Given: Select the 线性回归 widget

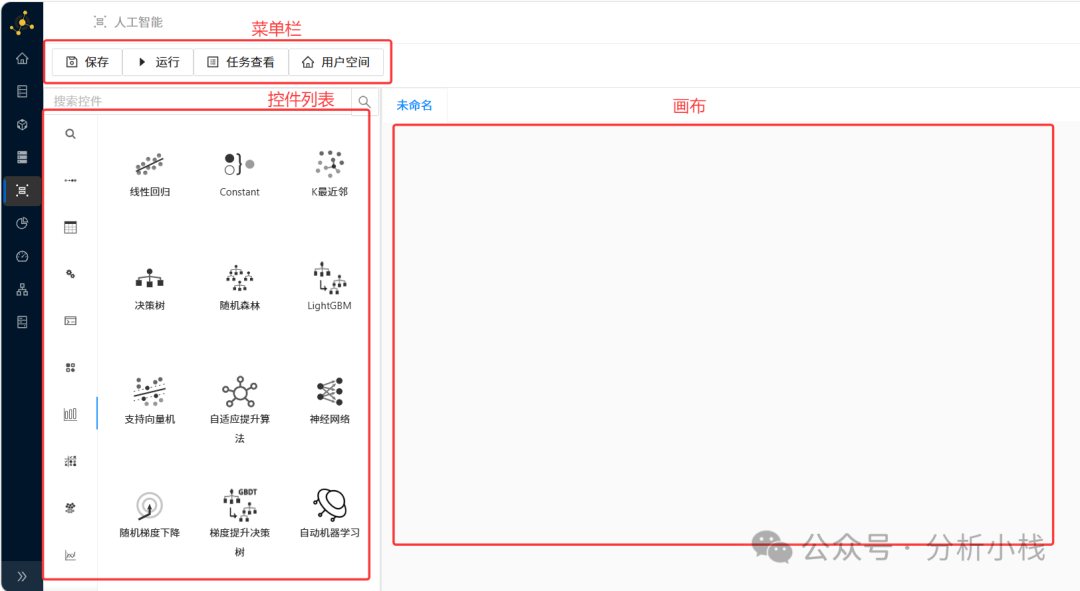Looking at the screenshot, I should 149,174.
